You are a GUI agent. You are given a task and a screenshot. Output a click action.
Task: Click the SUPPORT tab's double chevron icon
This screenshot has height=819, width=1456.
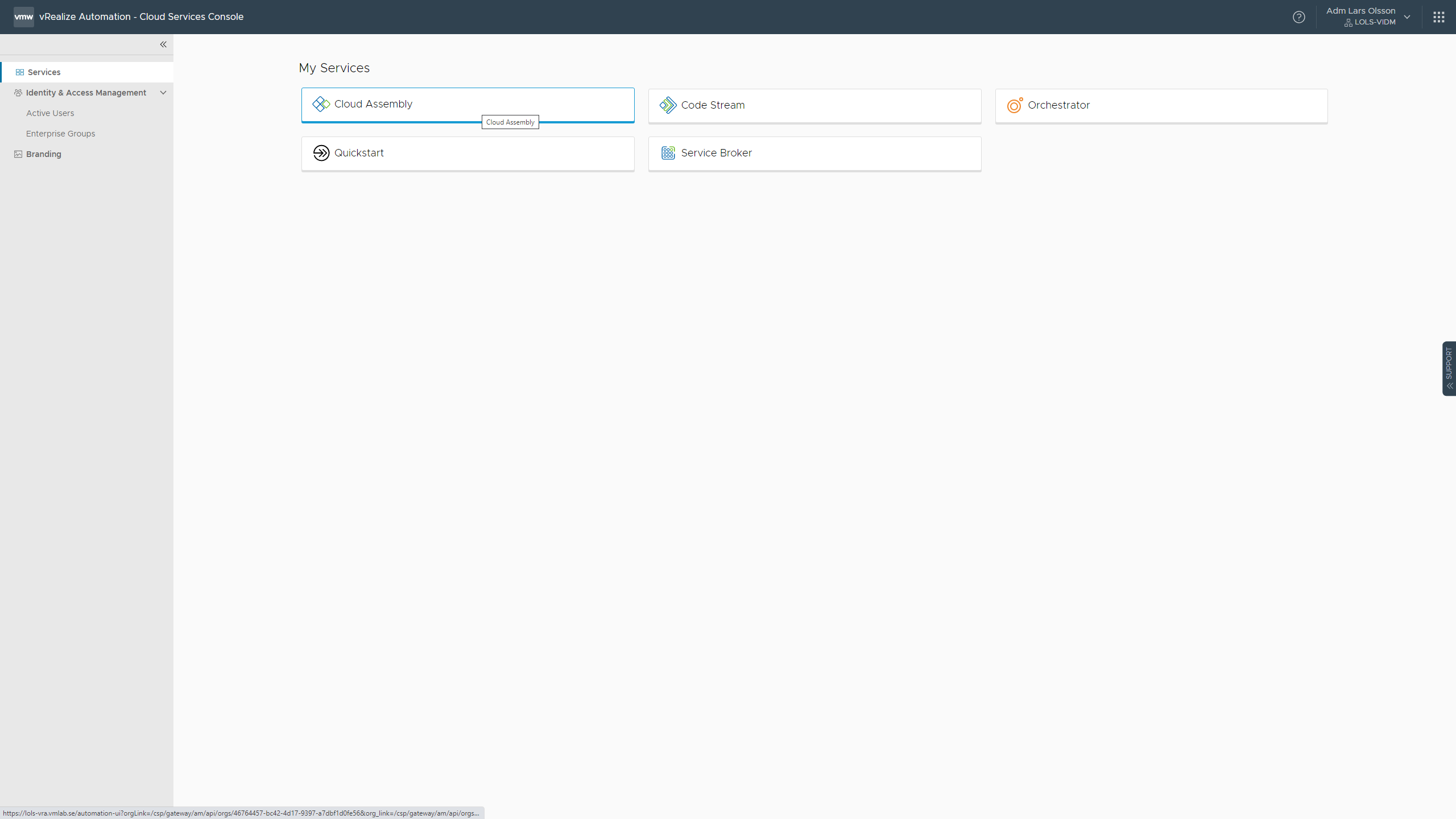[x=1450, y=386]
